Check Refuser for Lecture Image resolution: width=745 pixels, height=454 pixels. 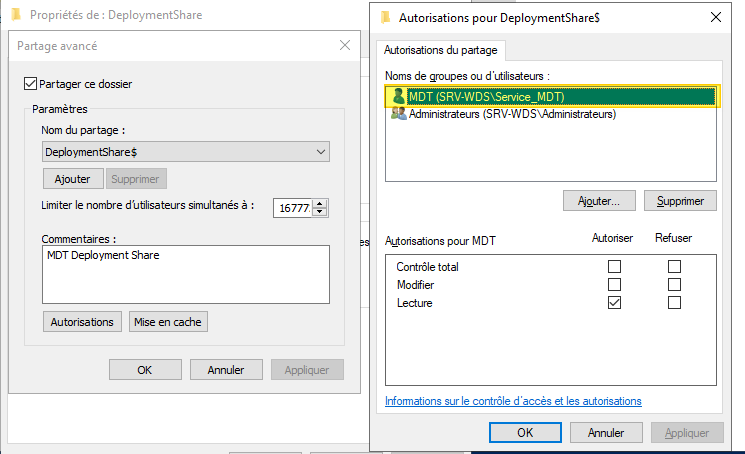tap(674, 303)
